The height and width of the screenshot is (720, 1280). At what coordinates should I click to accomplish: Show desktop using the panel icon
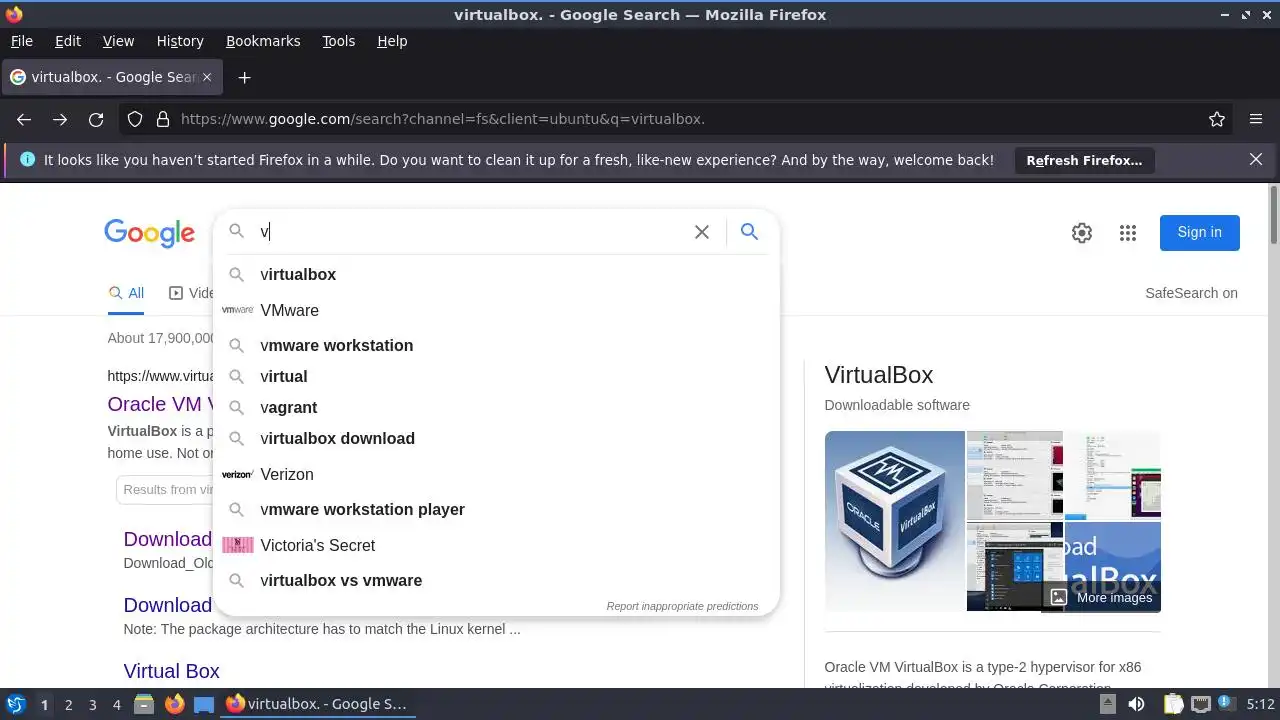click(x=204, y=704)
